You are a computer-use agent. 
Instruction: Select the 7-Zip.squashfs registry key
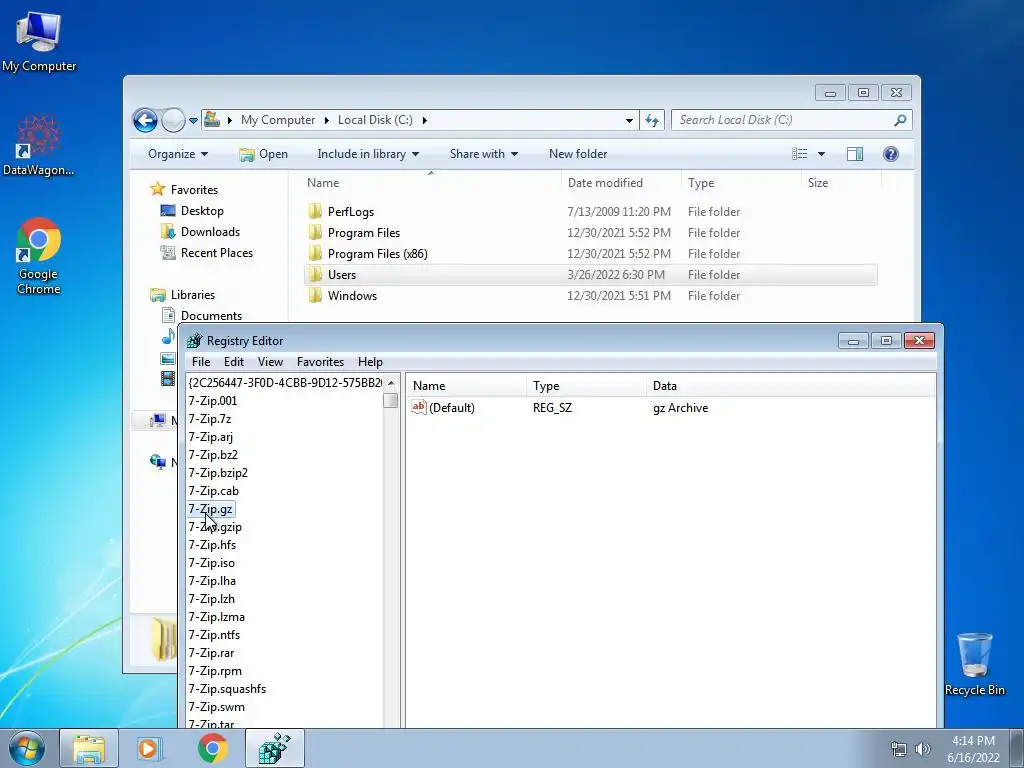tap(227, 689)
